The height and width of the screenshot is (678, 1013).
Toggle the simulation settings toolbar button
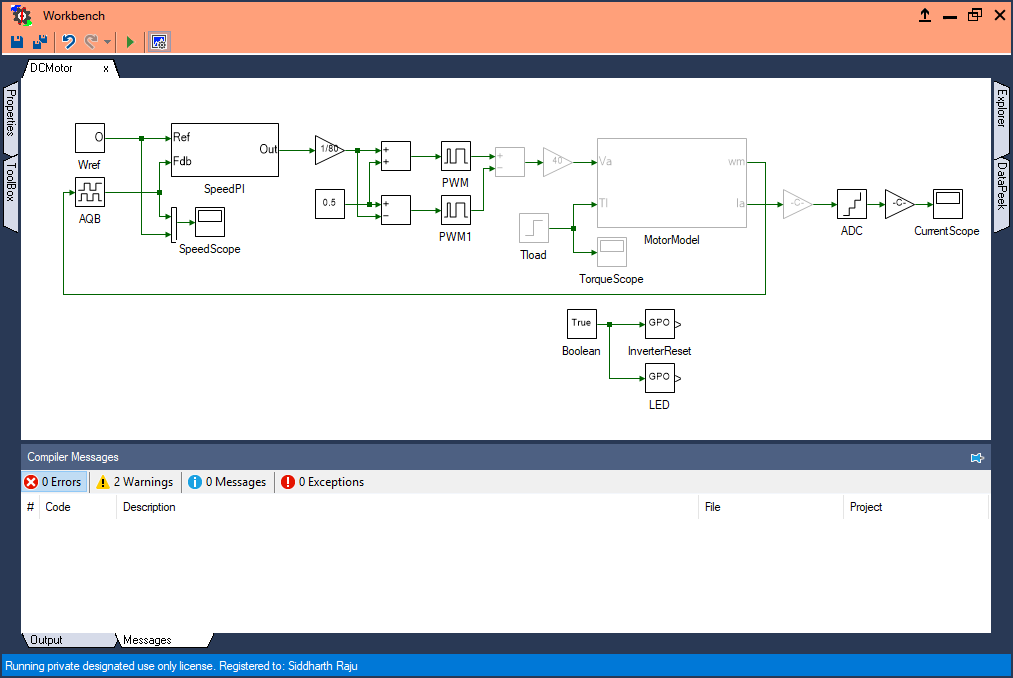[159, 42]
